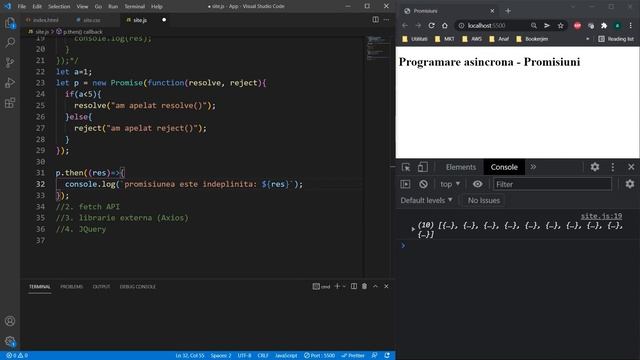Image resolution: width=640 pixels, height=360 pixels.
Task: Click the No Issues button
Action: point(484,200)
